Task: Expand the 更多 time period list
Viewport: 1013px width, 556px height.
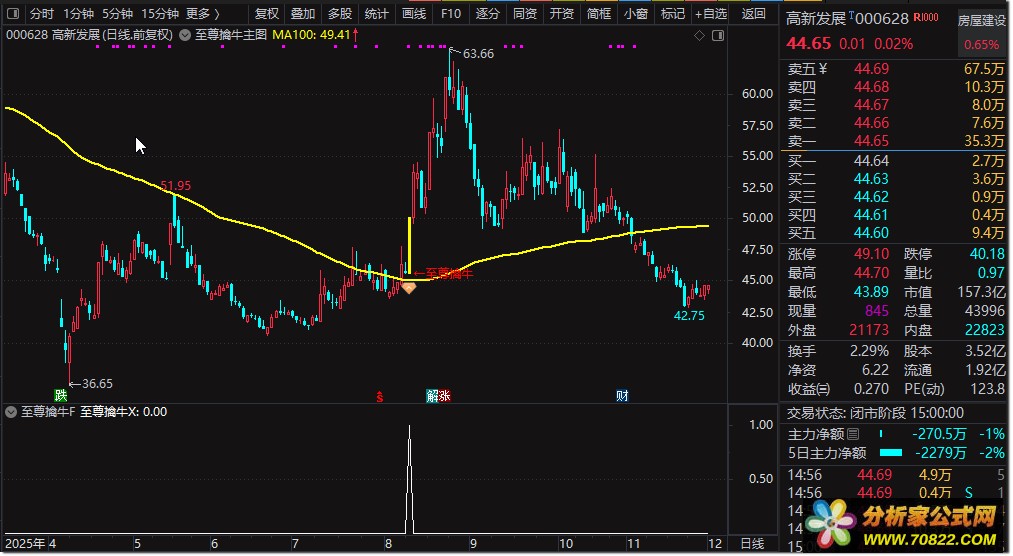Action: click(203, 14)
